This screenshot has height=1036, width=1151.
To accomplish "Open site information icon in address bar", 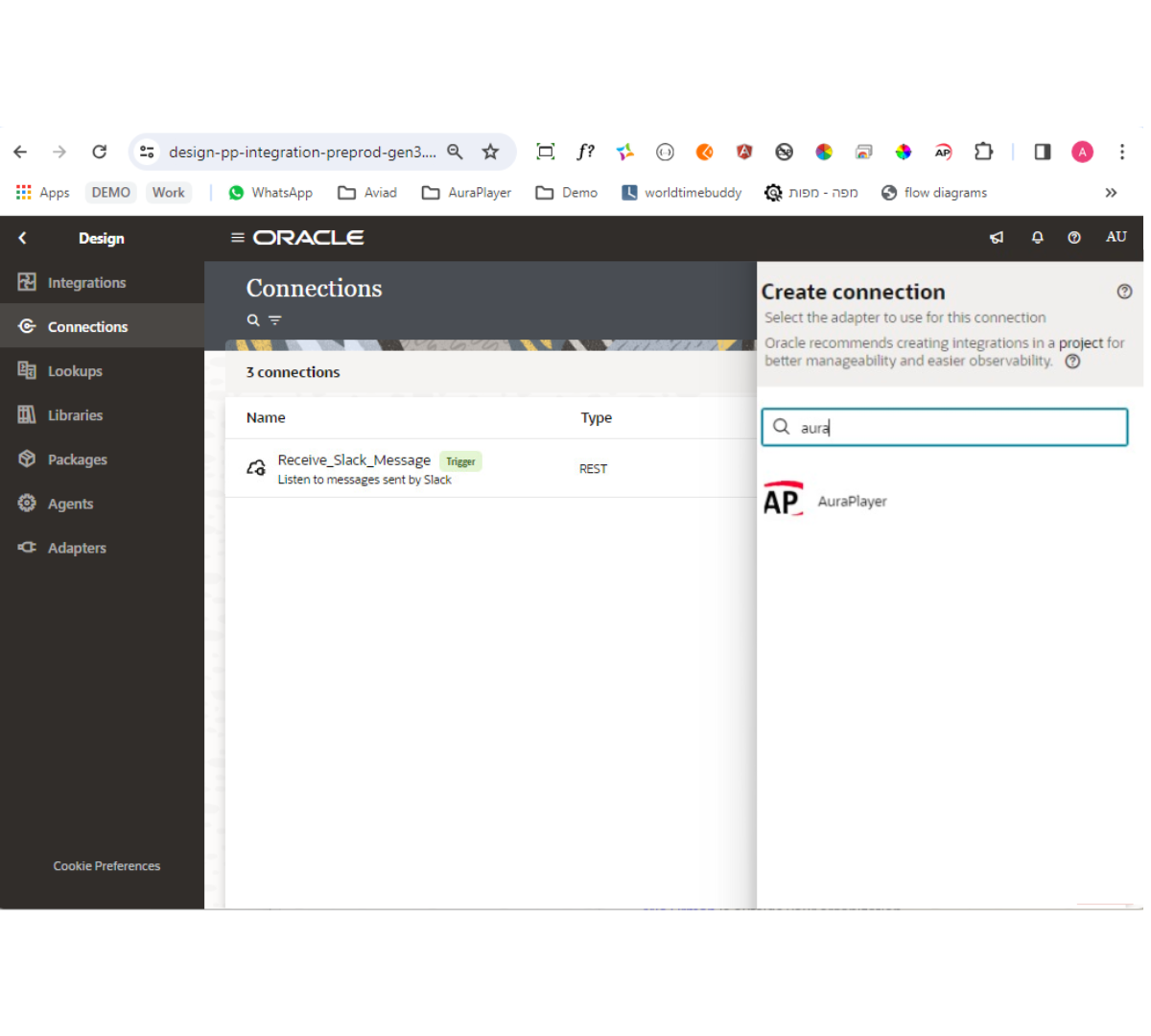I will [x=147, y=152].
